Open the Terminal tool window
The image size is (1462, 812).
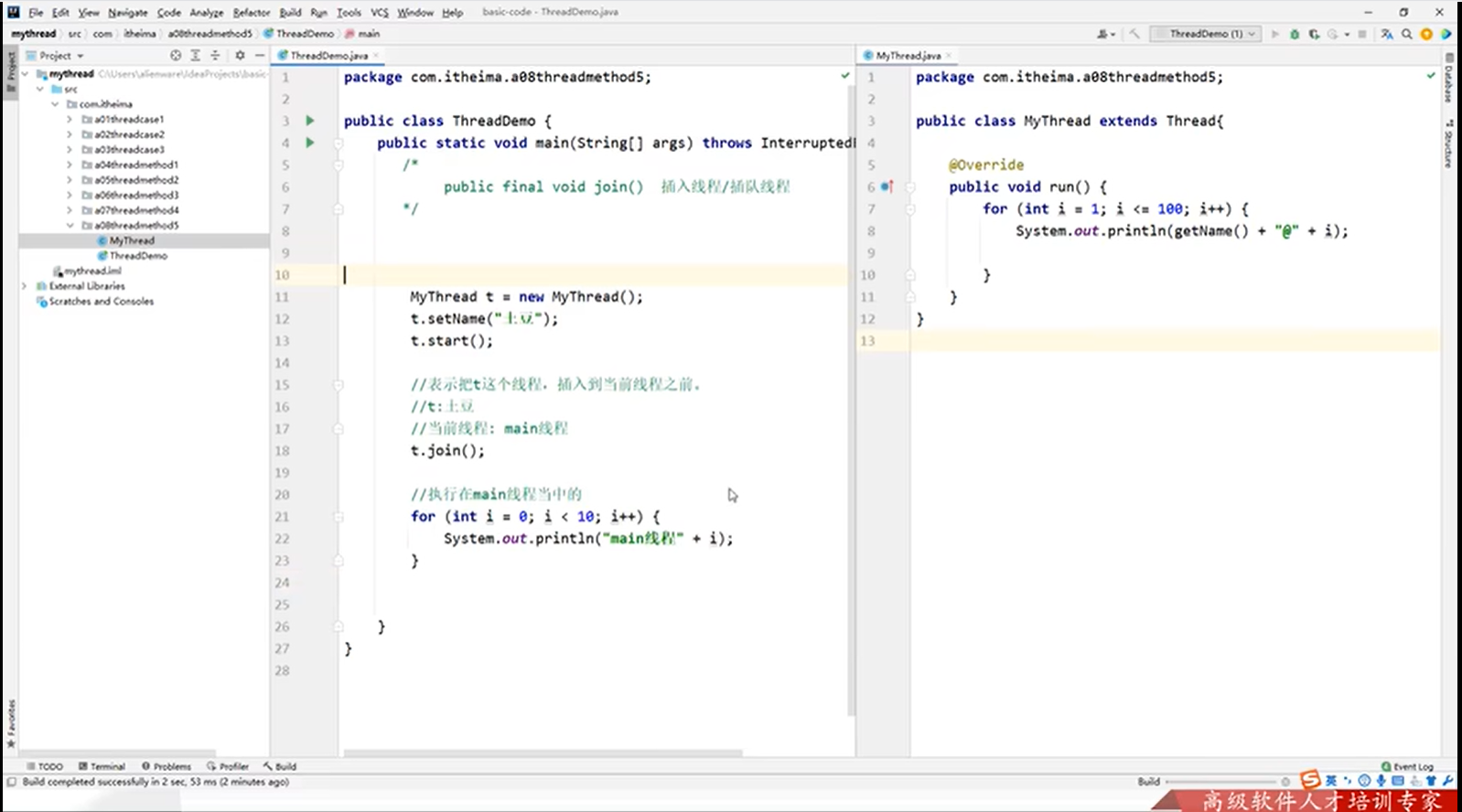(x=102, y=766)
